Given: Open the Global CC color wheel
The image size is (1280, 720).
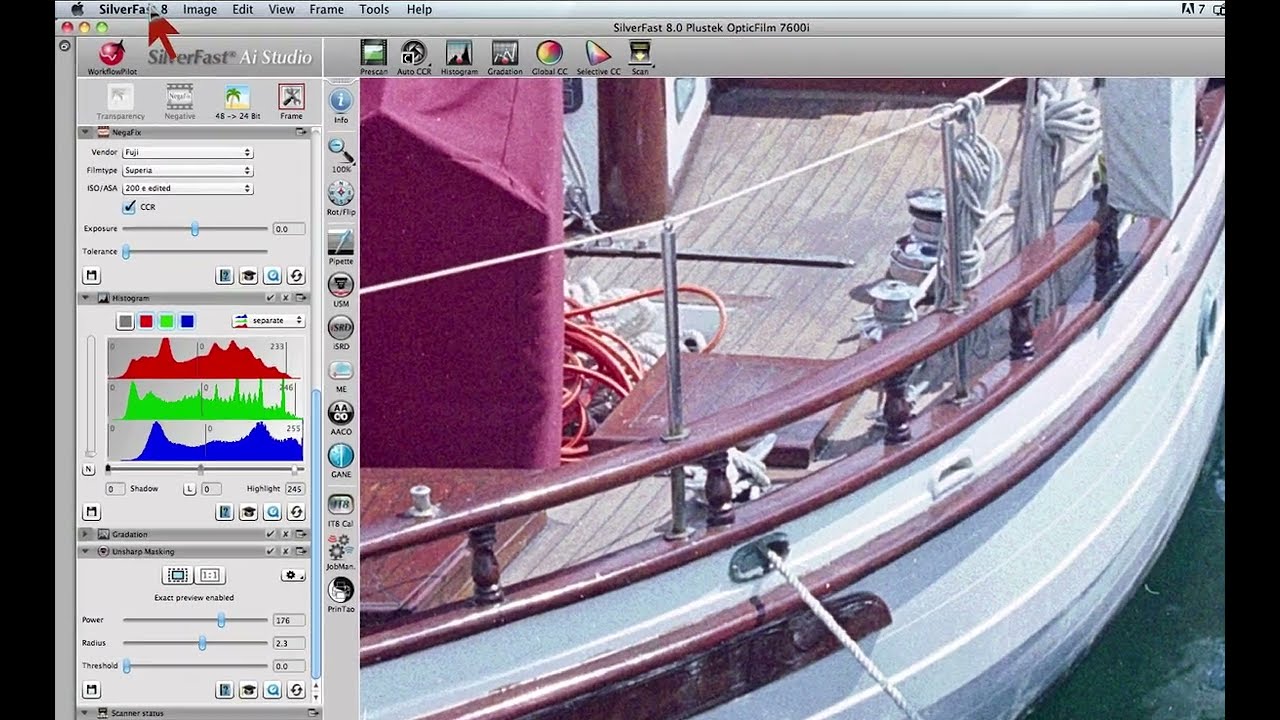Looking at the screenshot, I should (549, 56).
